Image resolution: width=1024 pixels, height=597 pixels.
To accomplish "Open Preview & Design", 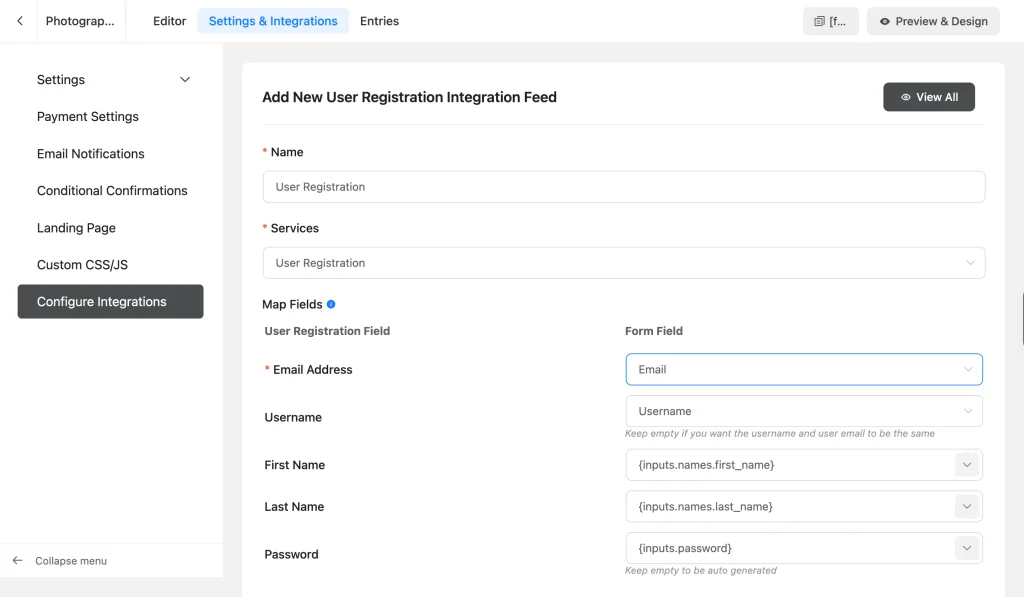I will coord(933,22).
